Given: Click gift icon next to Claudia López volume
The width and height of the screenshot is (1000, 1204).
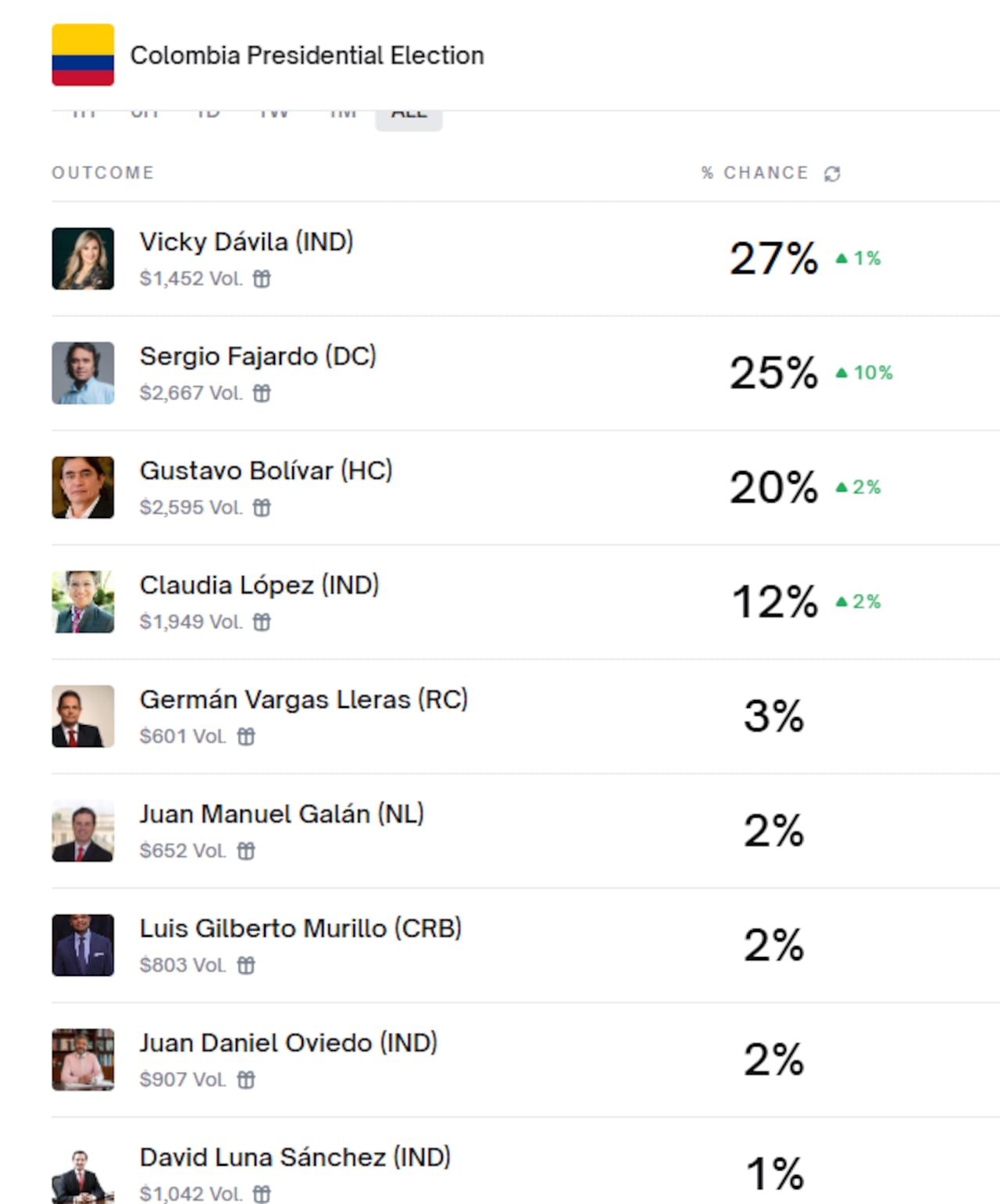Looking at the screenshot, I should click(x=262, y=622).
